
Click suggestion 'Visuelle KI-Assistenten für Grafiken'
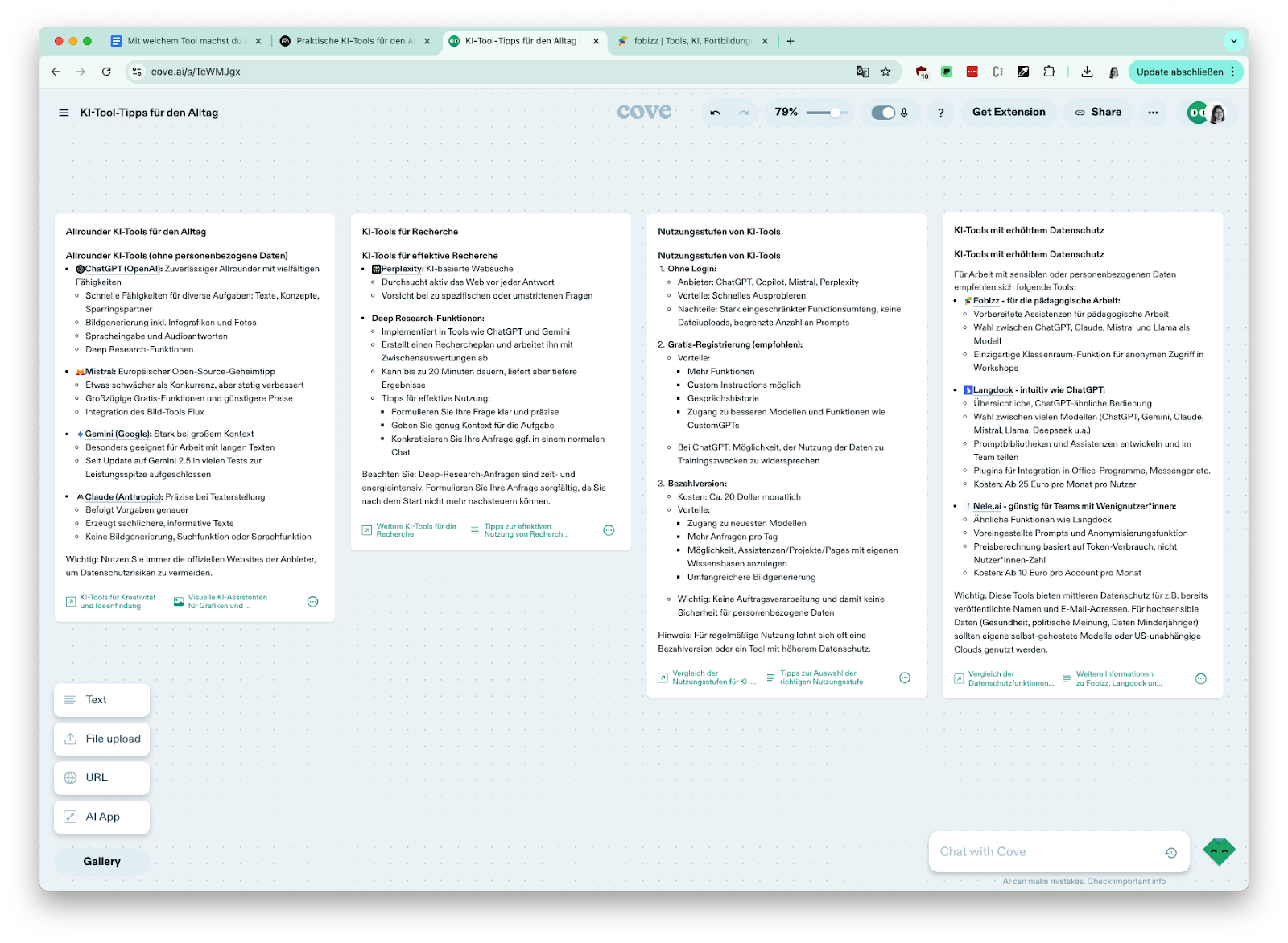coord(221,602)
